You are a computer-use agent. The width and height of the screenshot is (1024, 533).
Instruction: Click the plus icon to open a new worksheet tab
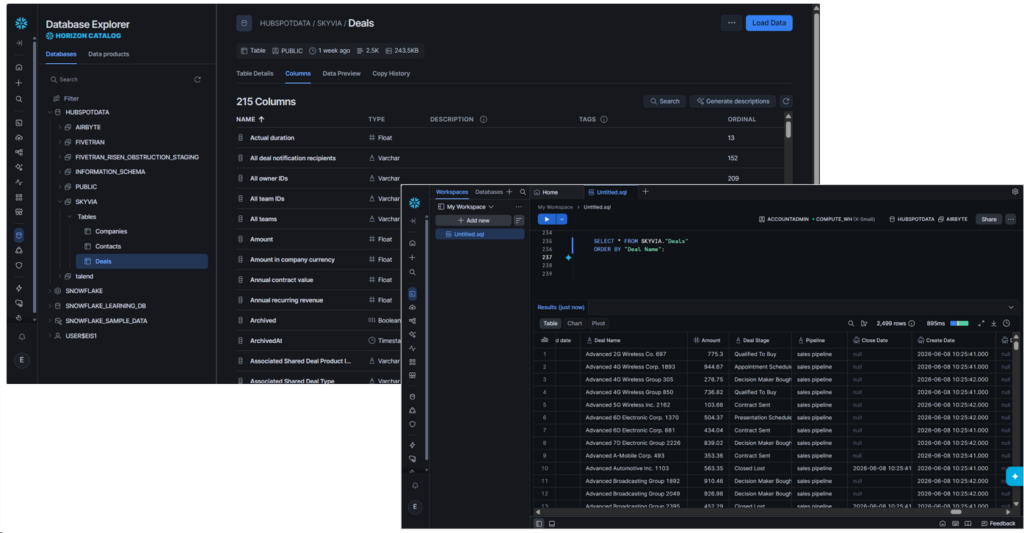pos(645,191)
